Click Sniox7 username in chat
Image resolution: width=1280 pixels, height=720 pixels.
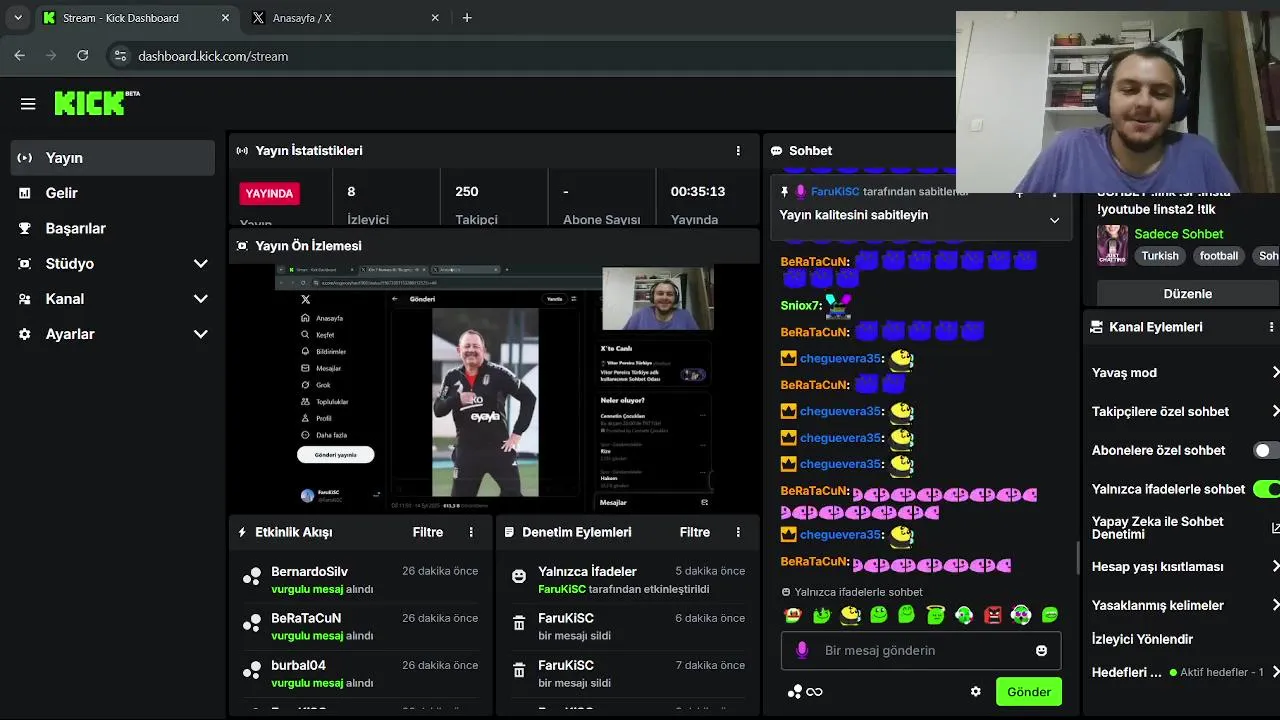click(x=800, y=305)
